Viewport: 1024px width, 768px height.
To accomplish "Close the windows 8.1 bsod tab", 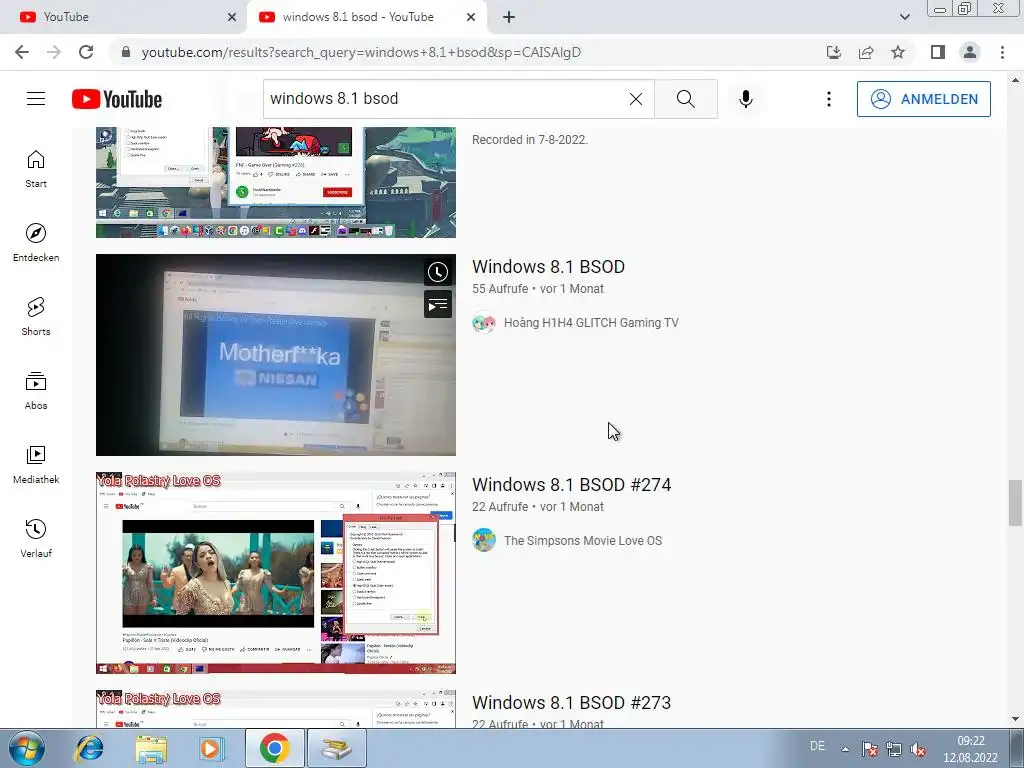I will click(x=471, y=17).
